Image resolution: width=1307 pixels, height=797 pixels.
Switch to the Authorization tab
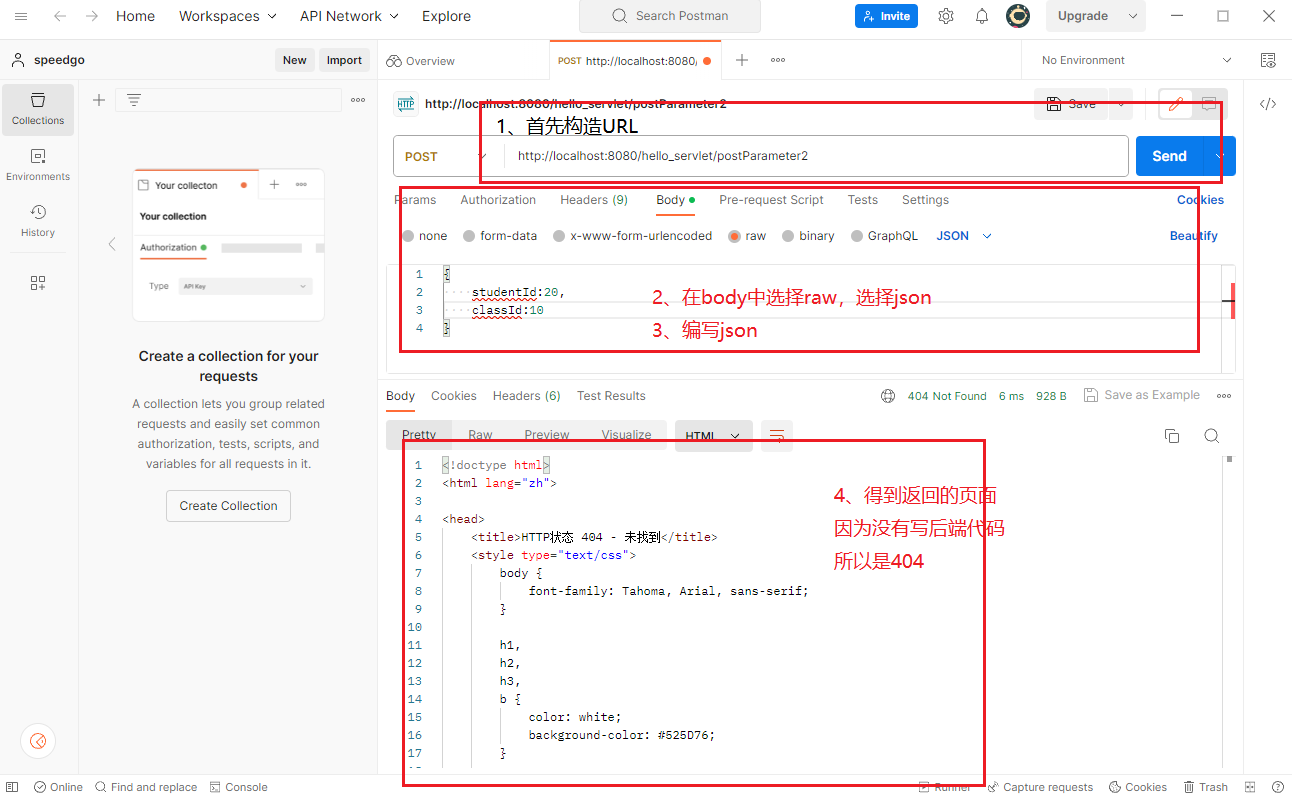point(498,200)
